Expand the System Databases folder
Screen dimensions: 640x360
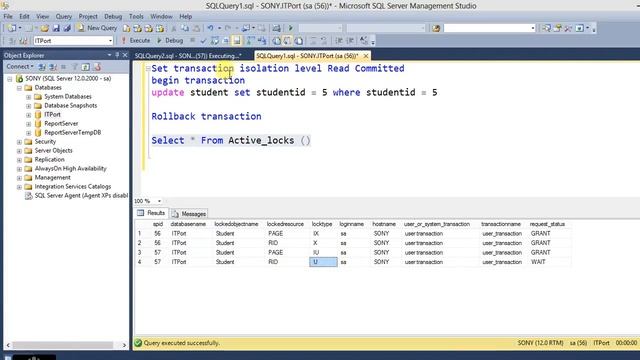tap(29, 97)
